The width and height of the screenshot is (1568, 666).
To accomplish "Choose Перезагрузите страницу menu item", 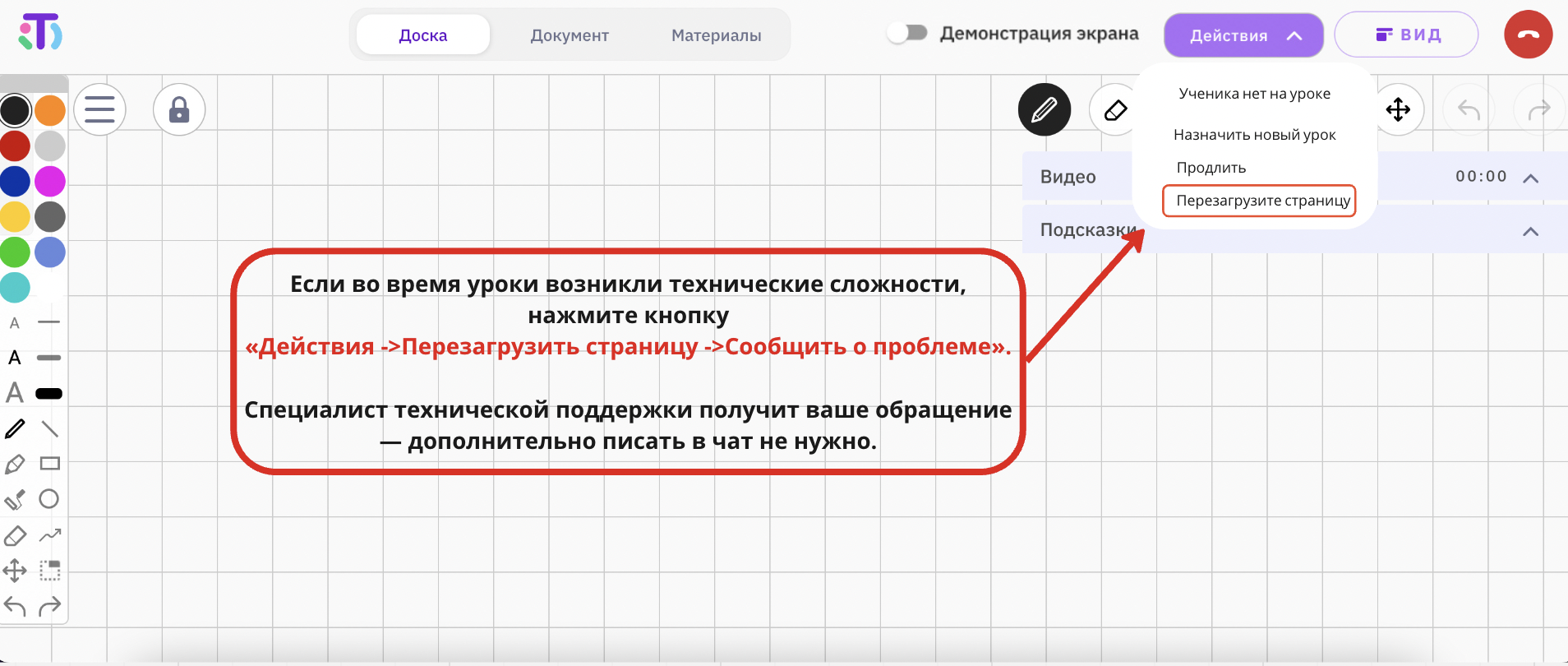I will tap(1259, 201).
